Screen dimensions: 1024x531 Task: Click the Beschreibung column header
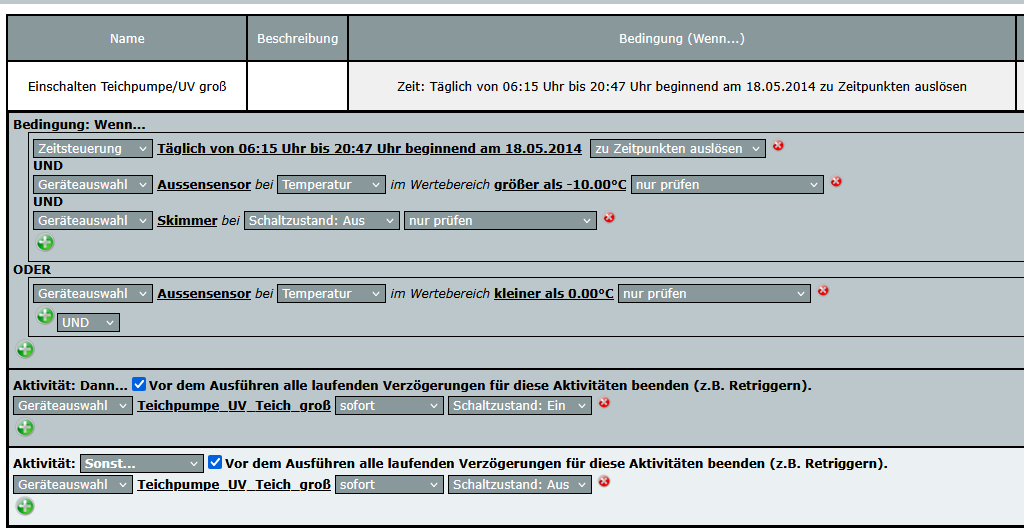click(298, 39)
